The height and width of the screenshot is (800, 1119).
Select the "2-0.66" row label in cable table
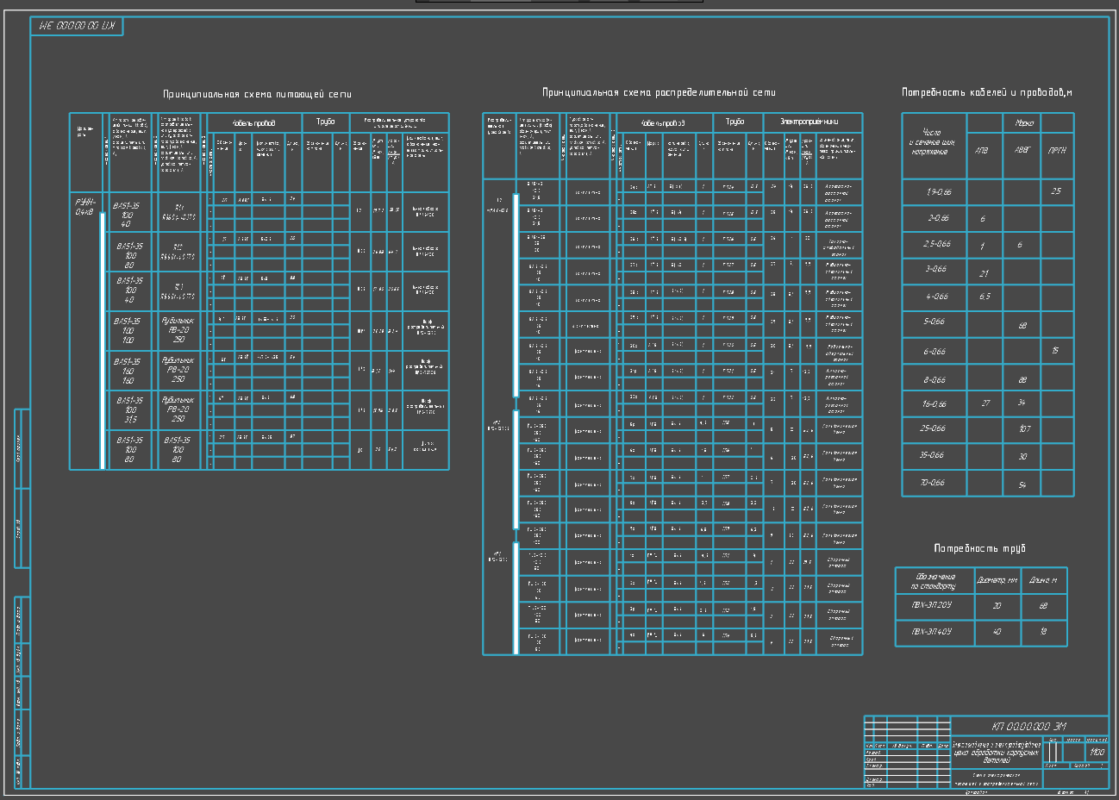coord(938,218)
